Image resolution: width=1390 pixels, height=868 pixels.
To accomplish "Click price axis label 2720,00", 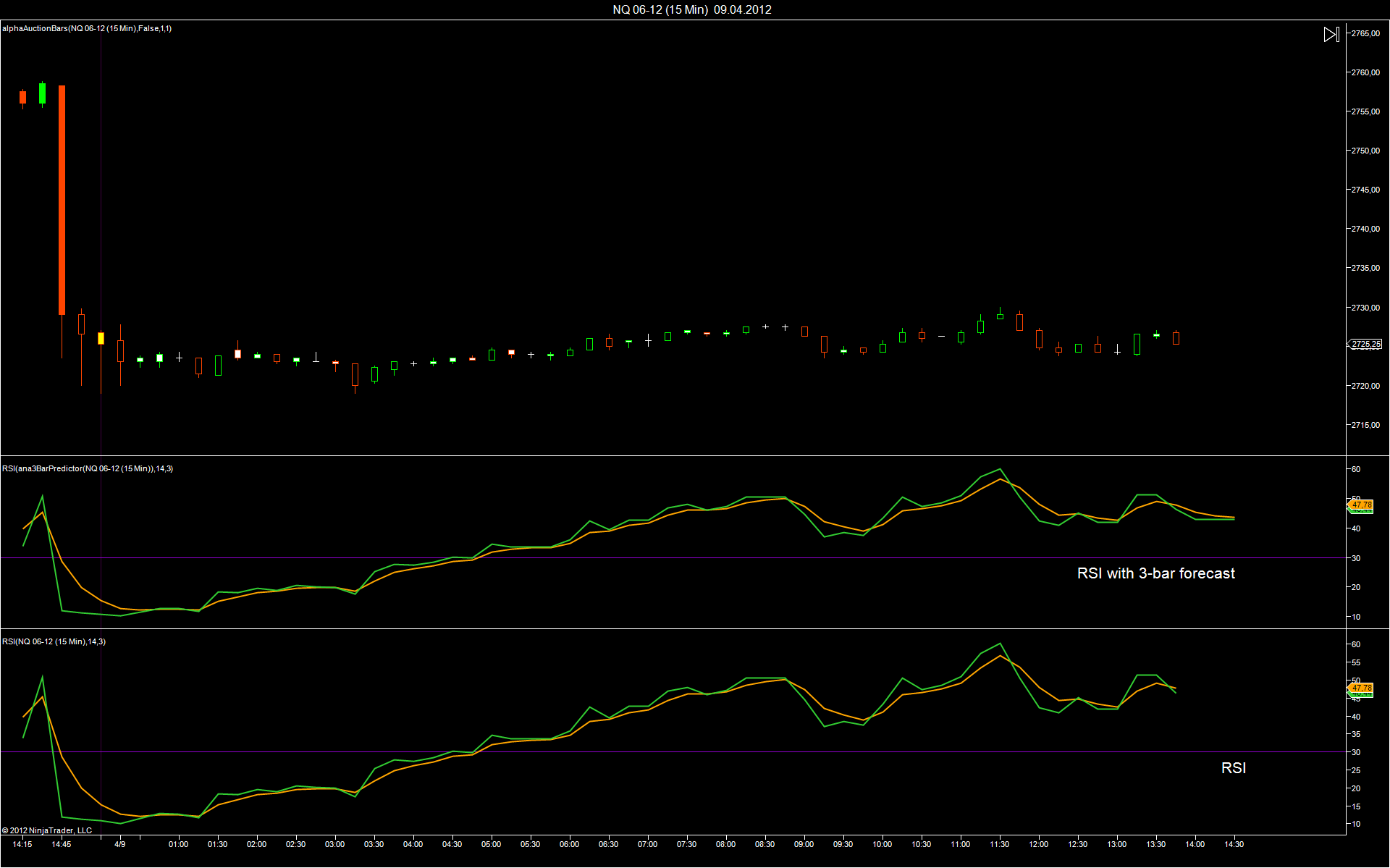I will click(x=1365, y=386).
